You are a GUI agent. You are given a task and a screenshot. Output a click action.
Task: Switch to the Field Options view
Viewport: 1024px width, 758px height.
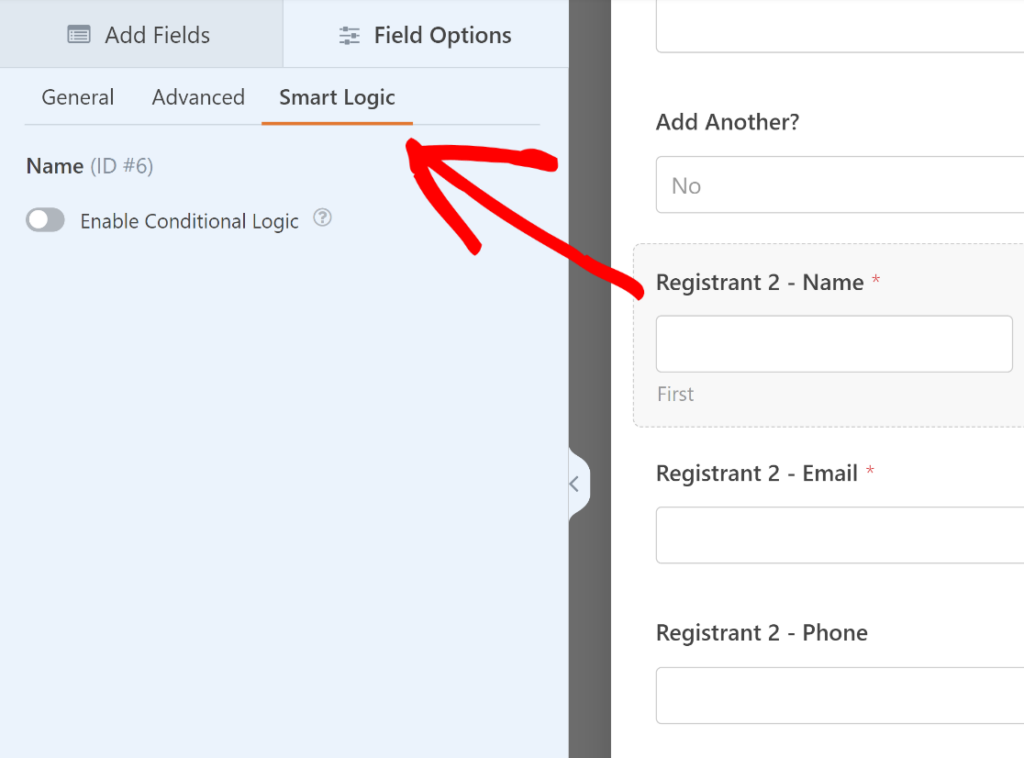click(x=425, y=34)
